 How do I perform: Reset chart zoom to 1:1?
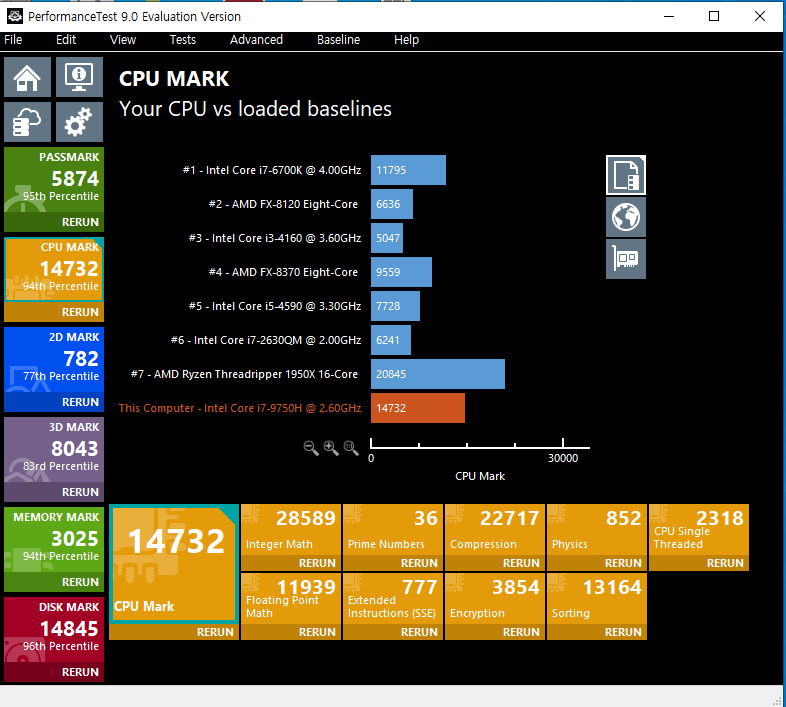[351, 448]
